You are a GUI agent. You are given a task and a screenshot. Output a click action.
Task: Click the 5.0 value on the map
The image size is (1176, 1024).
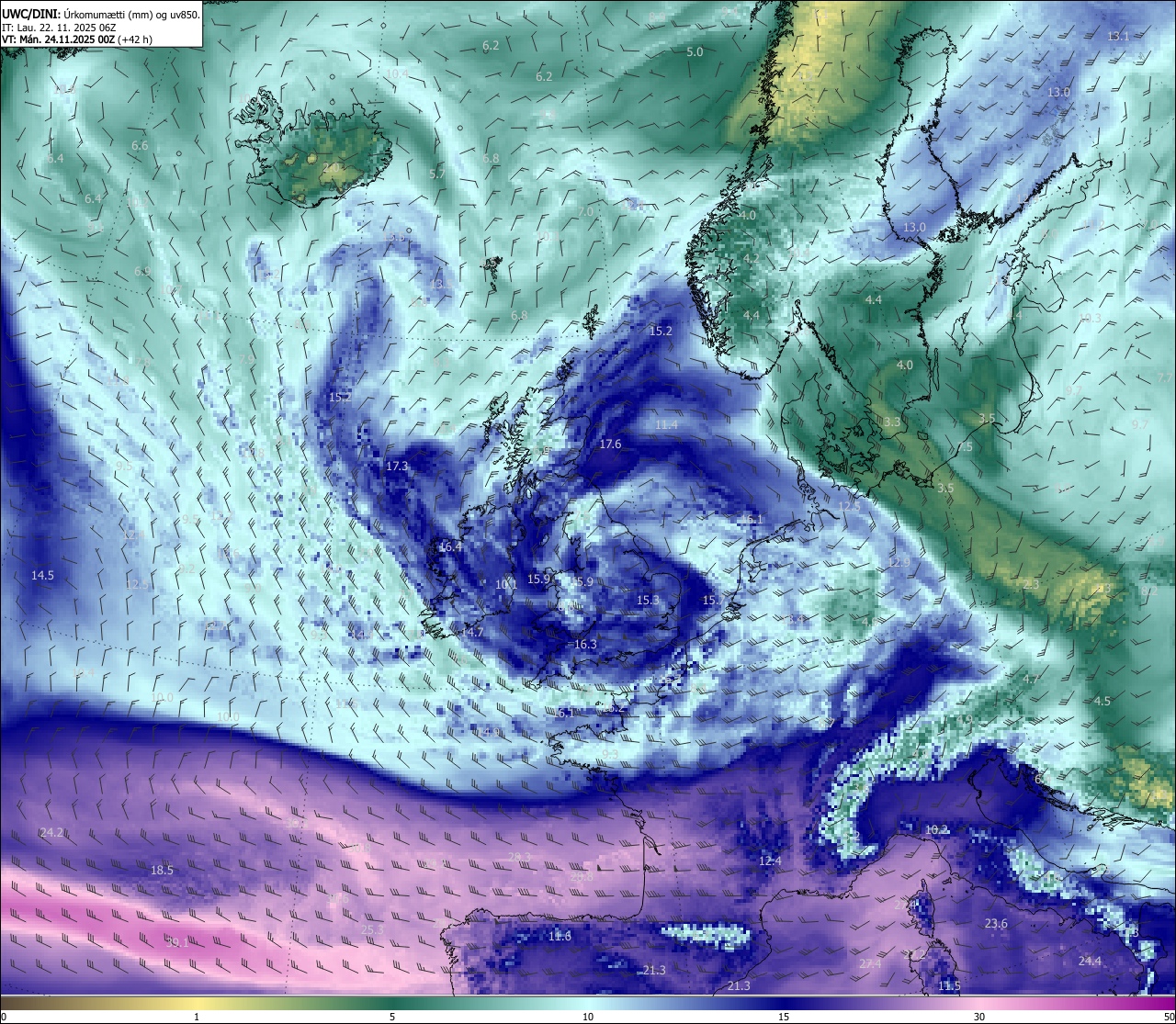(695, 52)
